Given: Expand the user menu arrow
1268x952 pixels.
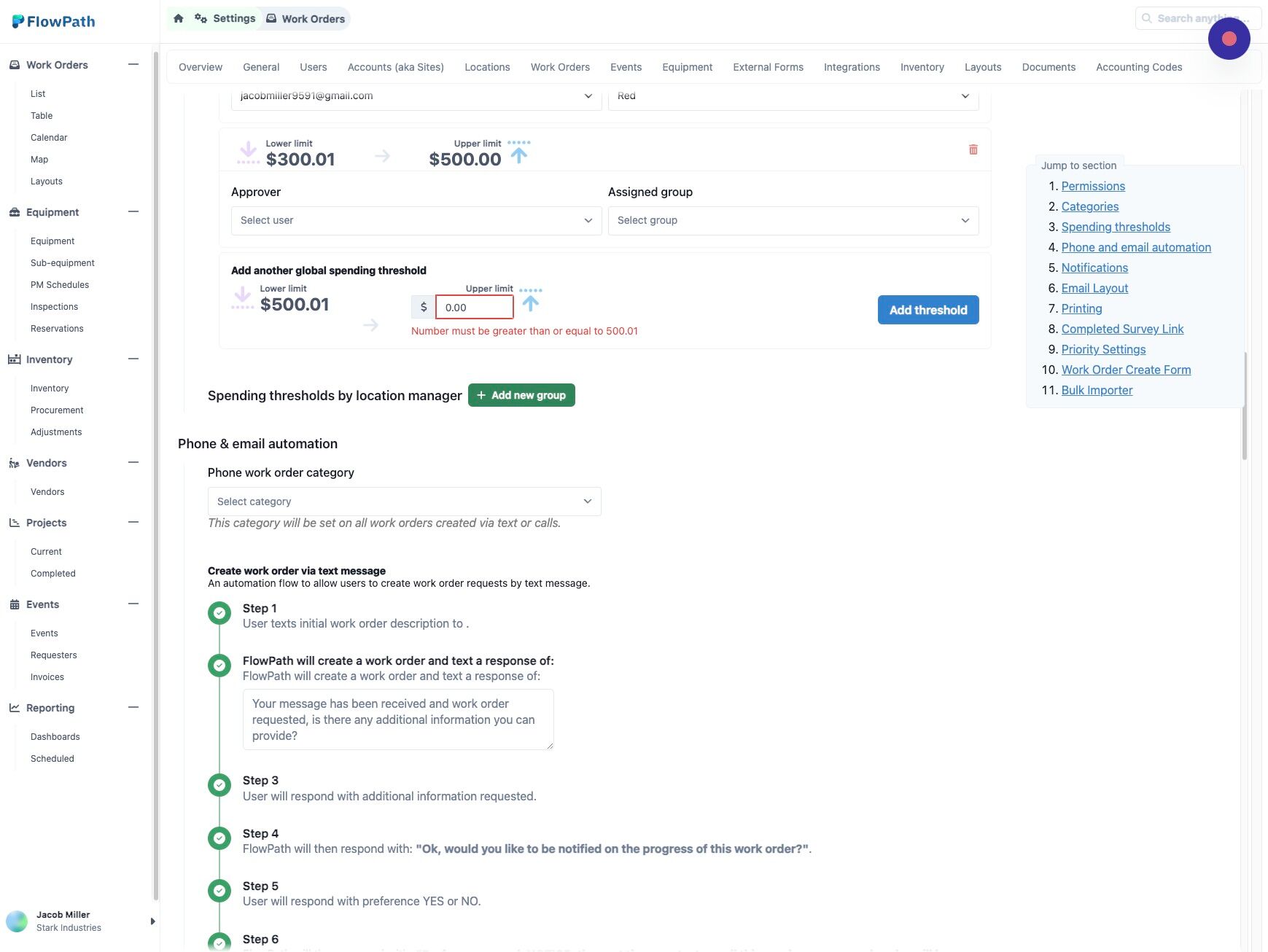Looking at the screenshot, I should [152, 921].
